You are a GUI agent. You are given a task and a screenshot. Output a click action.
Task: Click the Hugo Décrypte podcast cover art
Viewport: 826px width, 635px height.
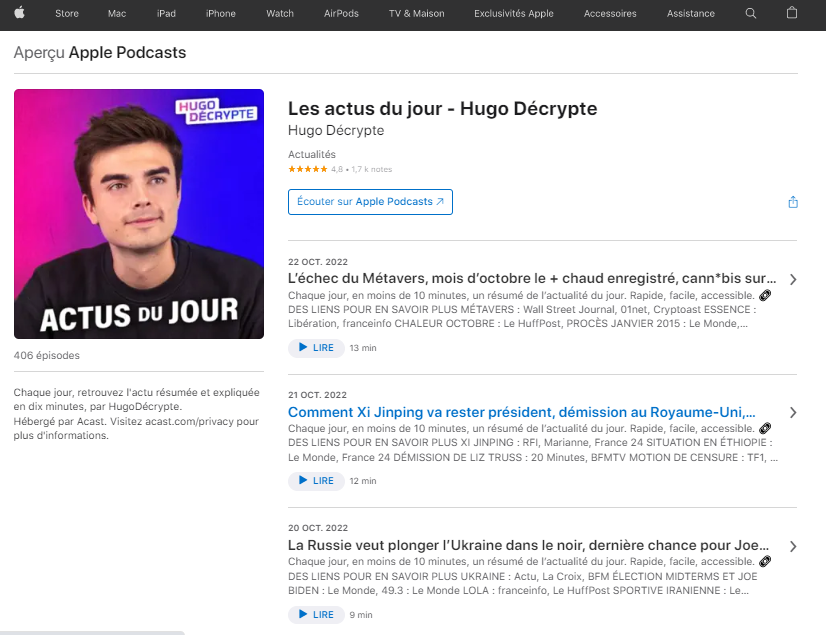point(139,214)
